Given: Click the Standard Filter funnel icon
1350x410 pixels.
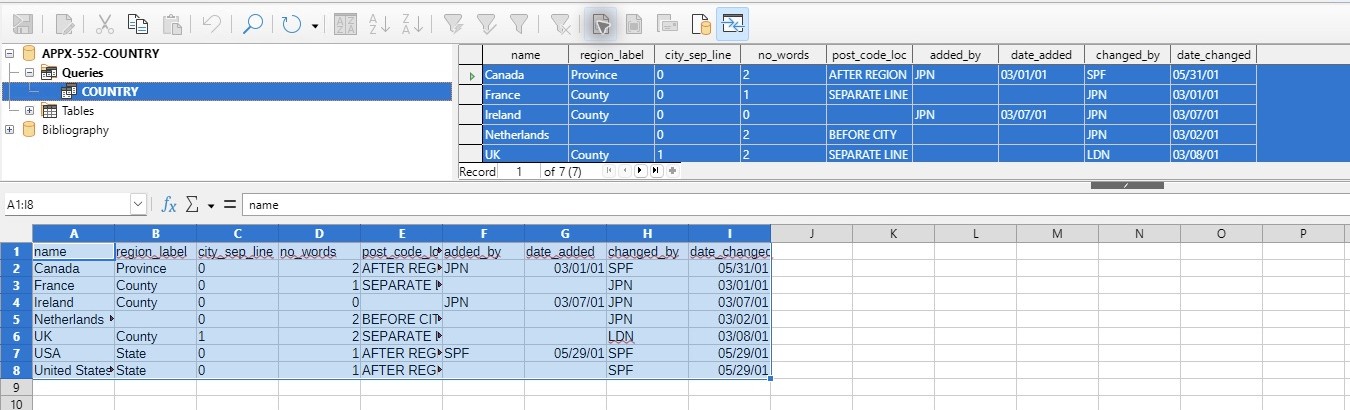Looking at the screenshot, I should [519, 22].
